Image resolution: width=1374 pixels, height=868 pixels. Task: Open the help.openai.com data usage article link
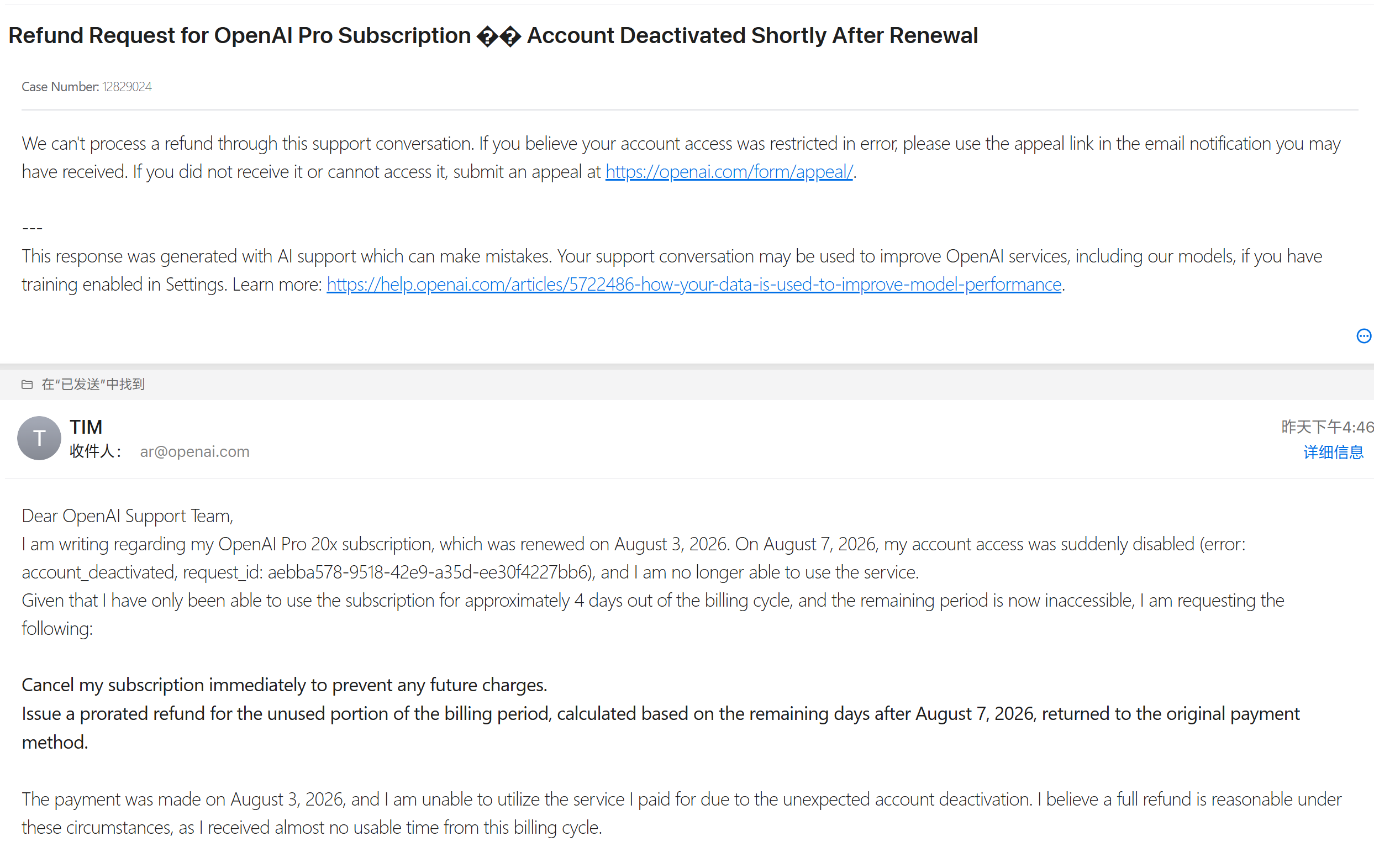point(693,284)
